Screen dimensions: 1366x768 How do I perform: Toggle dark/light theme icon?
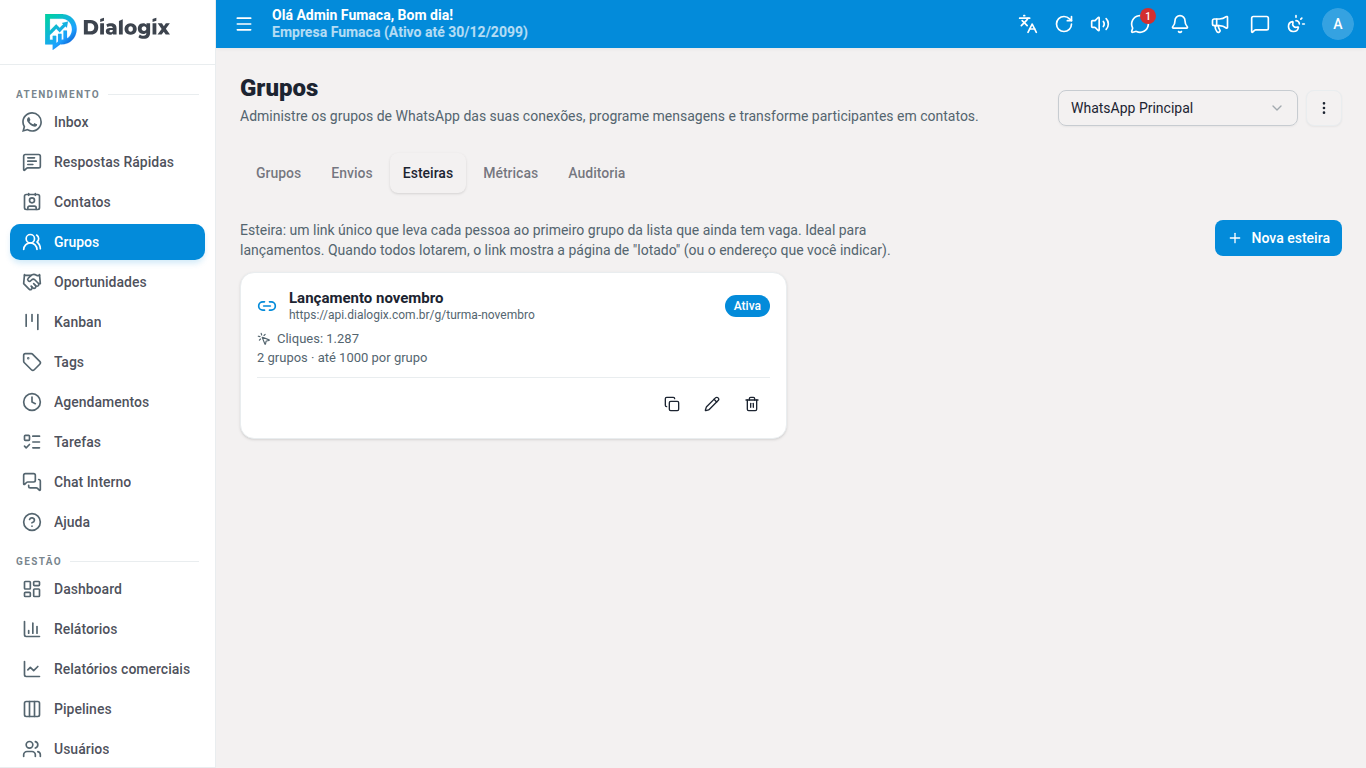pyautogui.click(x=1297, y=24)
